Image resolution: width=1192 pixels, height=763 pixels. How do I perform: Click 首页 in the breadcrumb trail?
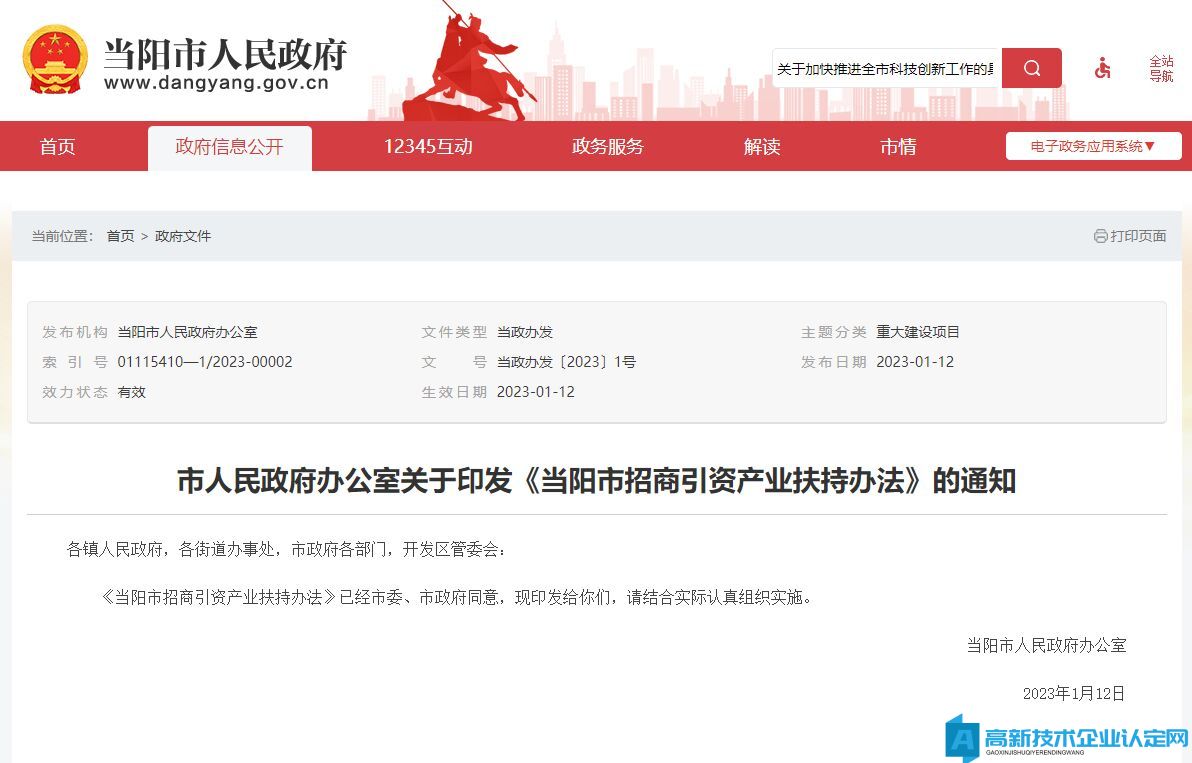coord(120,236)
